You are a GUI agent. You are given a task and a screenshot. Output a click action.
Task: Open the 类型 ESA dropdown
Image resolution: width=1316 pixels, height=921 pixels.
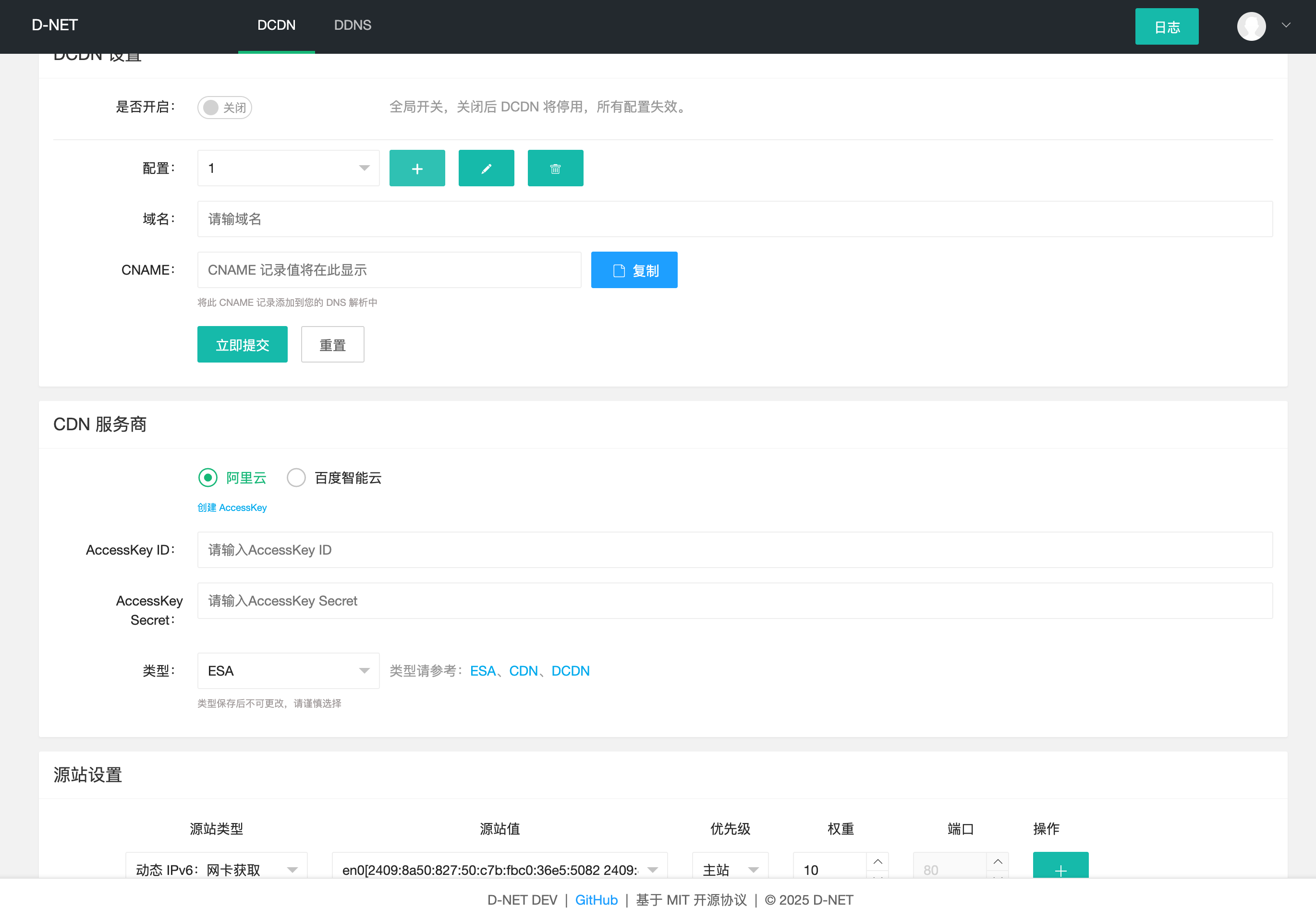pos(288,670)
